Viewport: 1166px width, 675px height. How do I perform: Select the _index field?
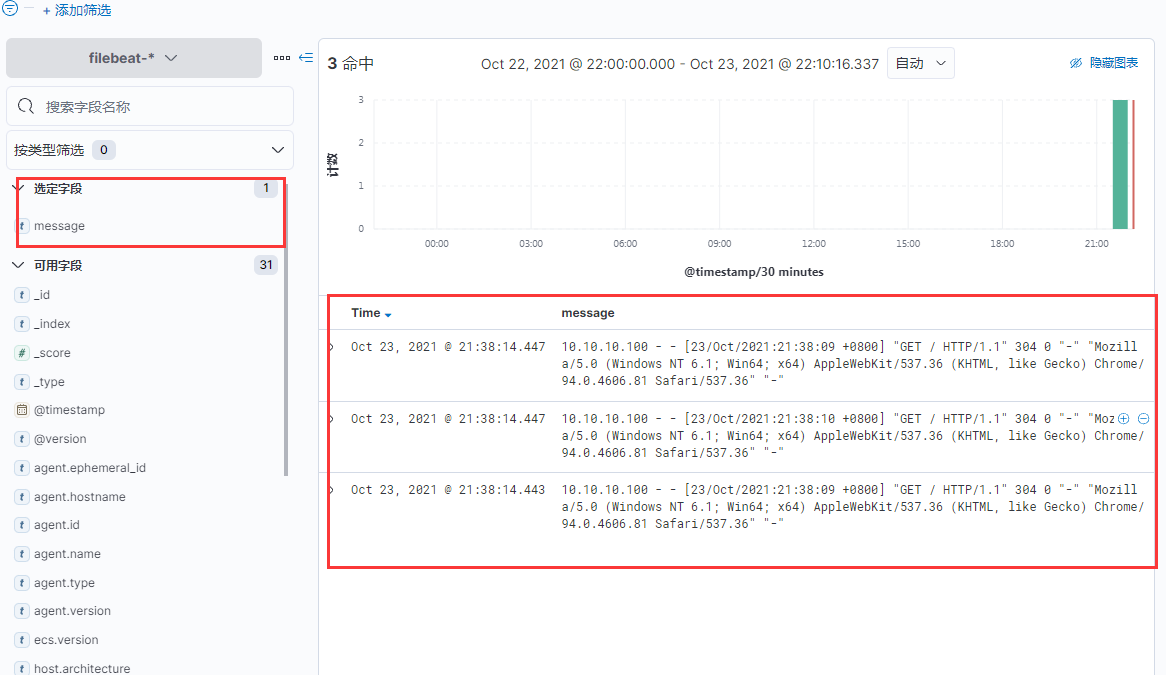pos(51,324)
